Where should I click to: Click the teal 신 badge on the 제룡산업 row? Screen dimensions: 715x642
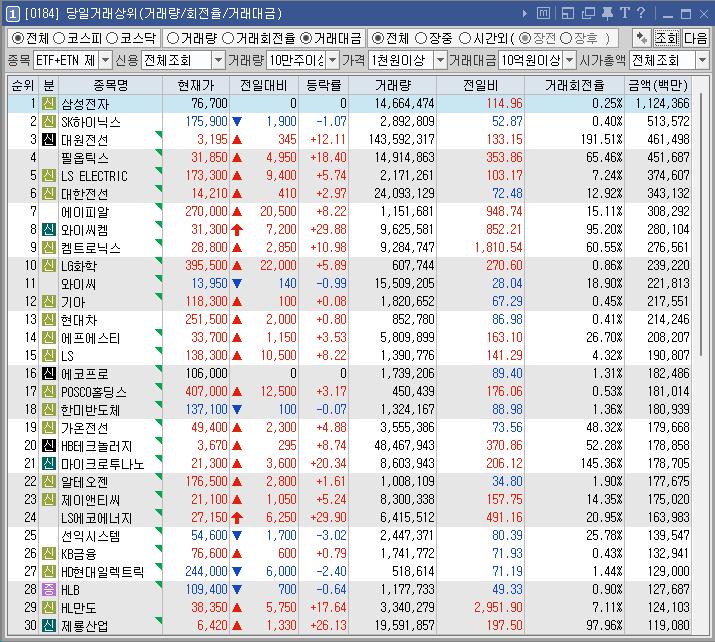point(49,626)
